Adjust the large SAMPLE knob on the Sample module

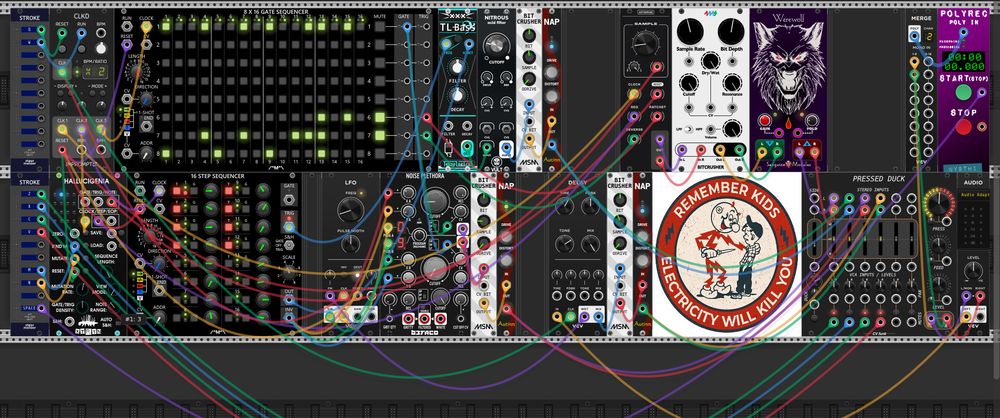(x=644, y=43)
